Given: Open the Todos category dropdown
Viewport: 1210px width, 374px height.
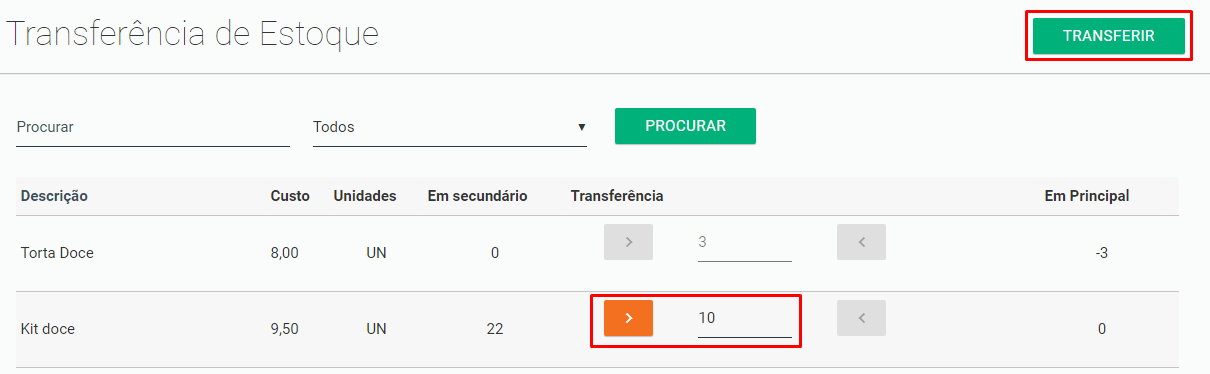Looking at the screenshot, I should point(450,127).
